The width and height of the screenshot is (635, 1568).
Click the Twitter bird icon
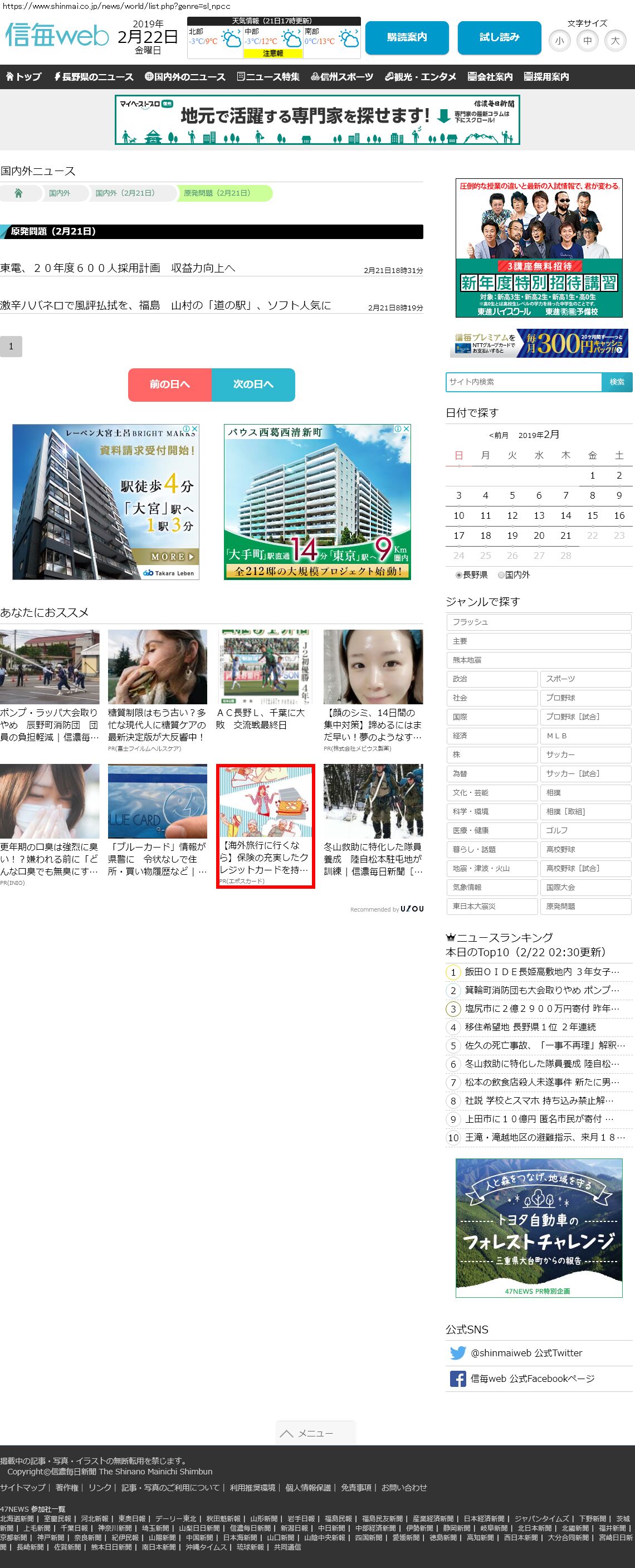click(457, 1352)
